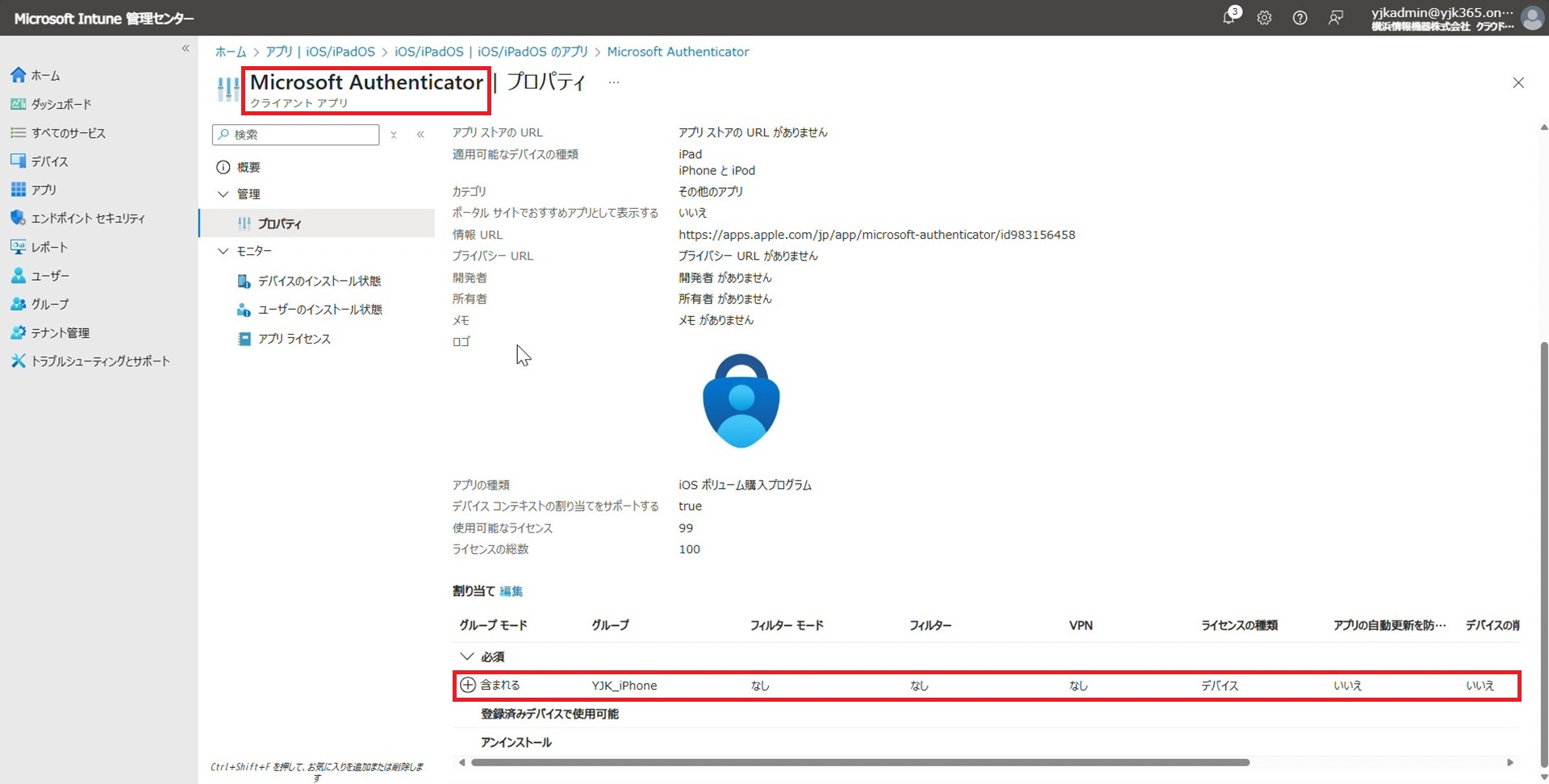The height and width of the screenshot is (784, 1549).
Task: Click the Dashboard icon in sidebar
Action: tap(18, 104)
